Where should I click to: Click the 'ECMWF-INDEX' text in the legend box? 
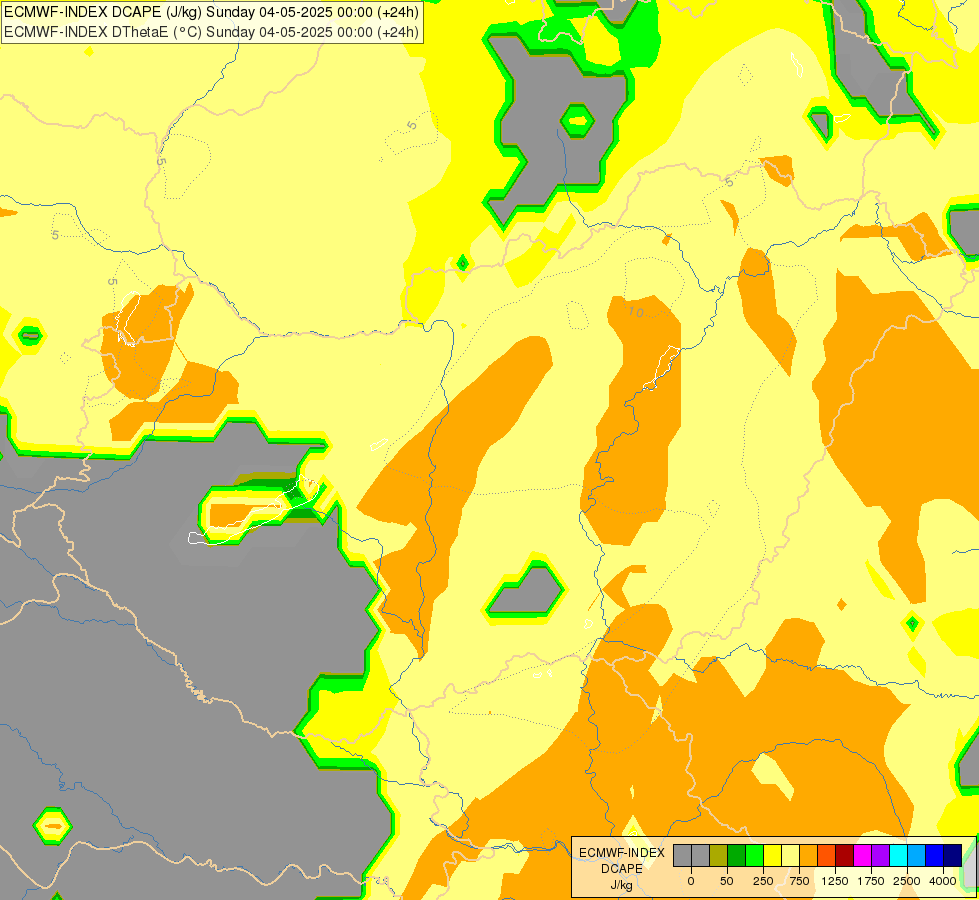click(x=622, y=853)
